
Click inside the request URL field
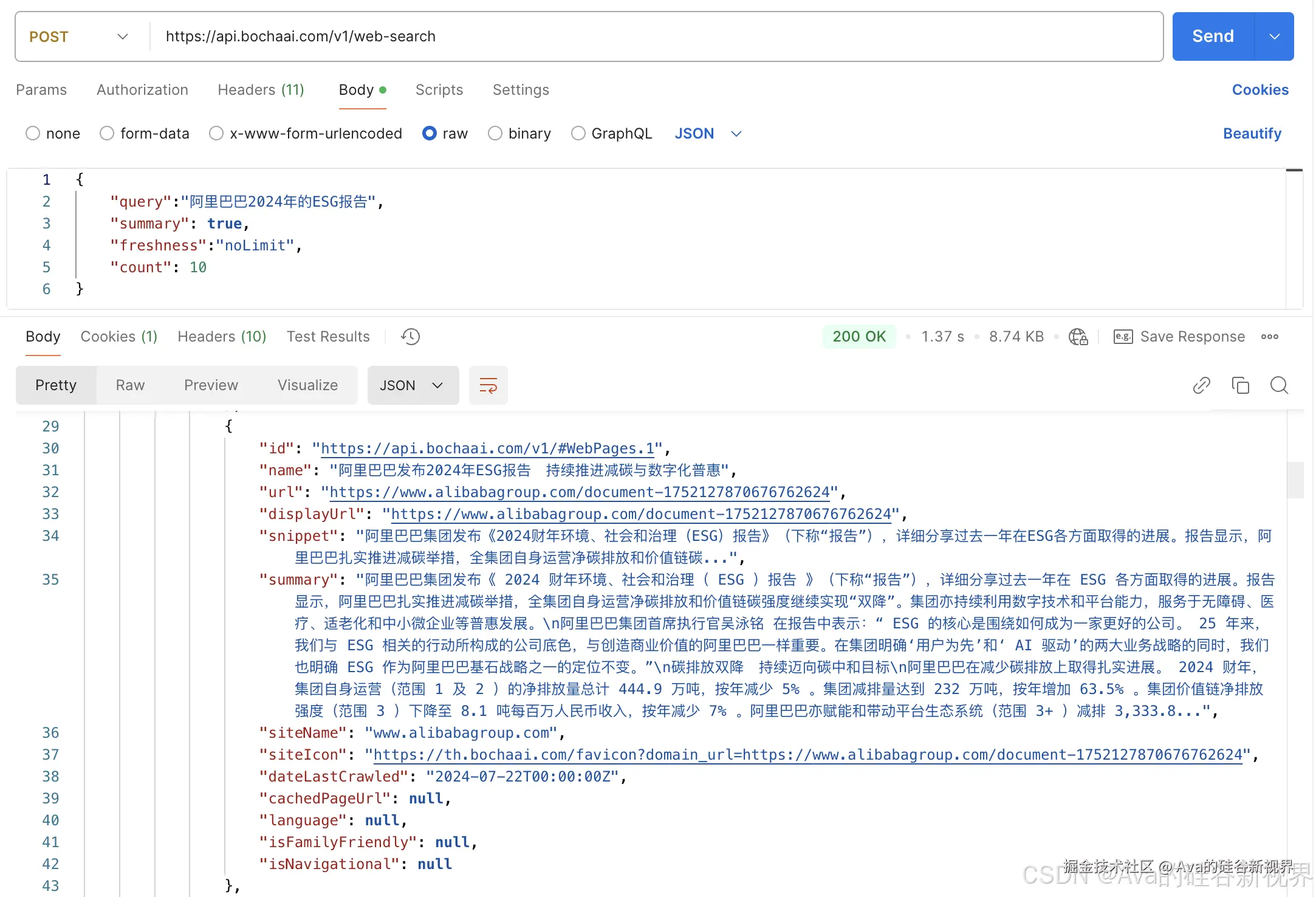pyautogui.click(x=608, y=36)
